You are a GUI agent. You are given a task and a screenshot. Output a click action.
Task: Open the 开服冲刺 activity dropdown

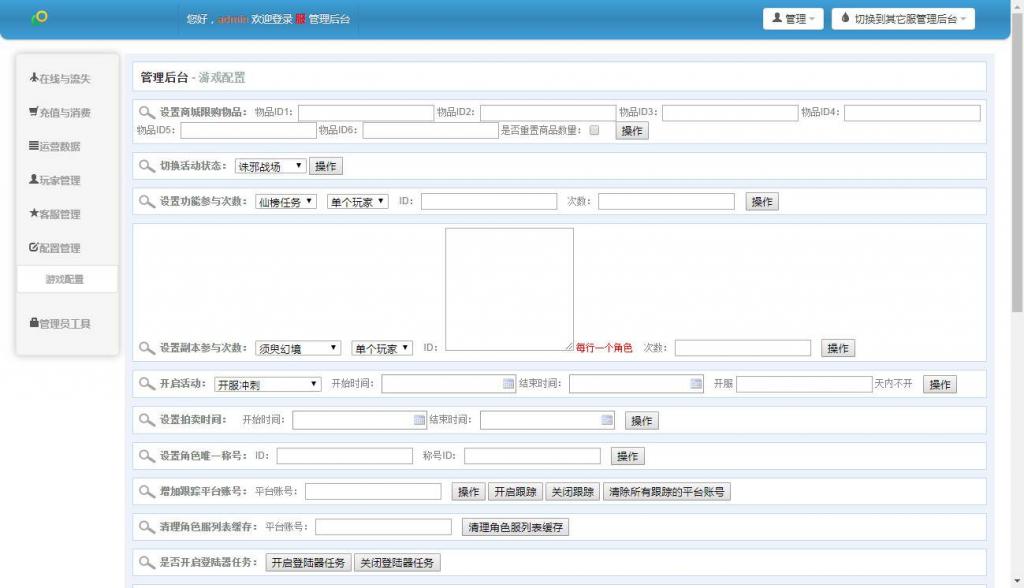coord(267,384)
